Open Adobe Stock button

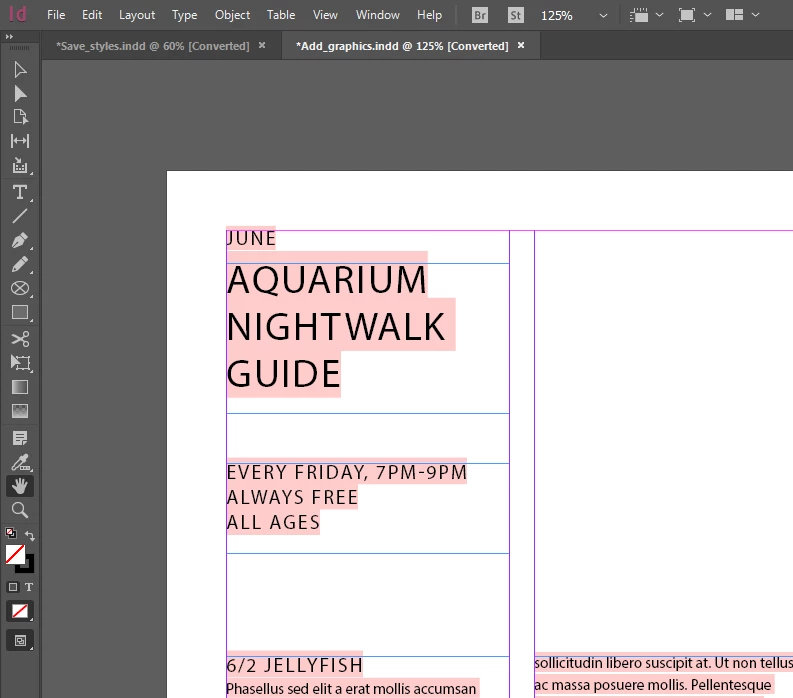515,16
